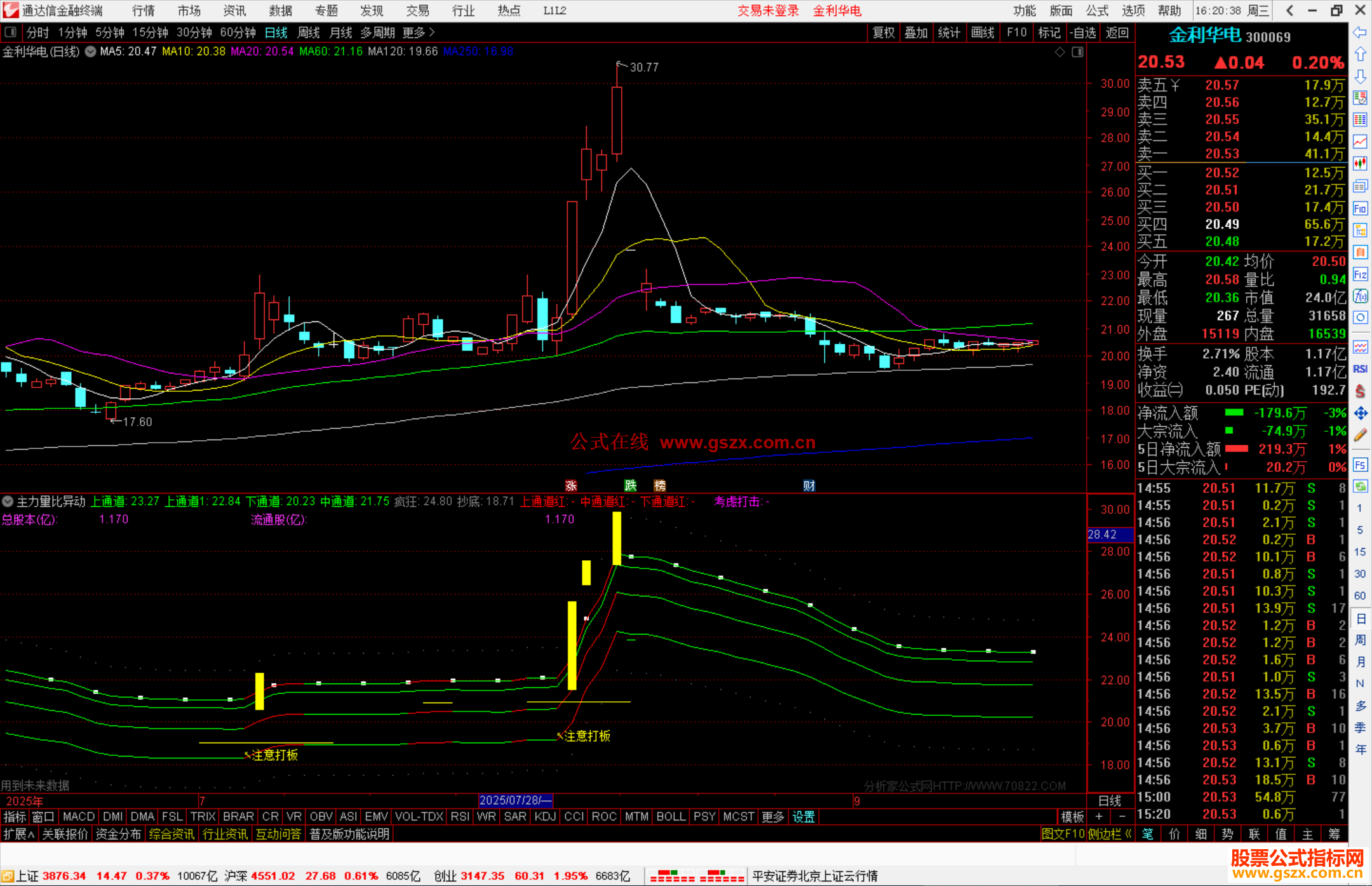This screenshot has height=886, width=1372.
Task: Open the wavy indicator lines sidebar icon
Action: point(1360,347)
